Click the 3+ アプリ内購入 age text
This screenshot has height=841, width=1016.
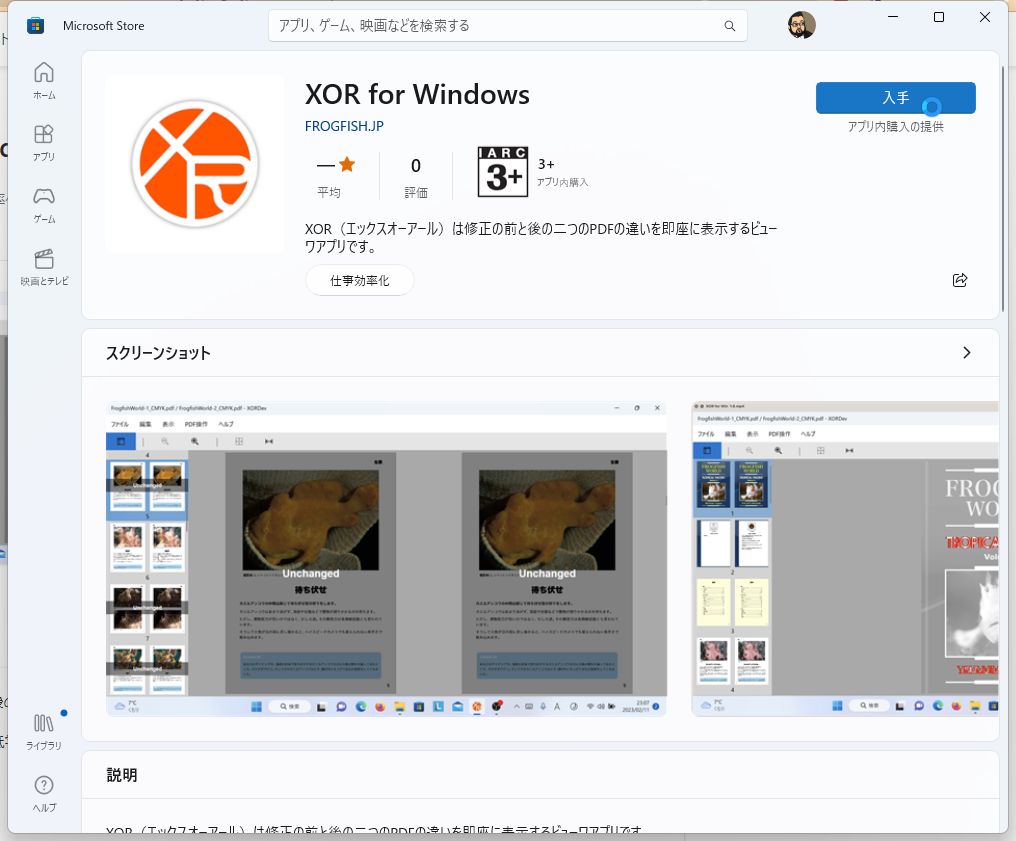(x=562, y=173)
